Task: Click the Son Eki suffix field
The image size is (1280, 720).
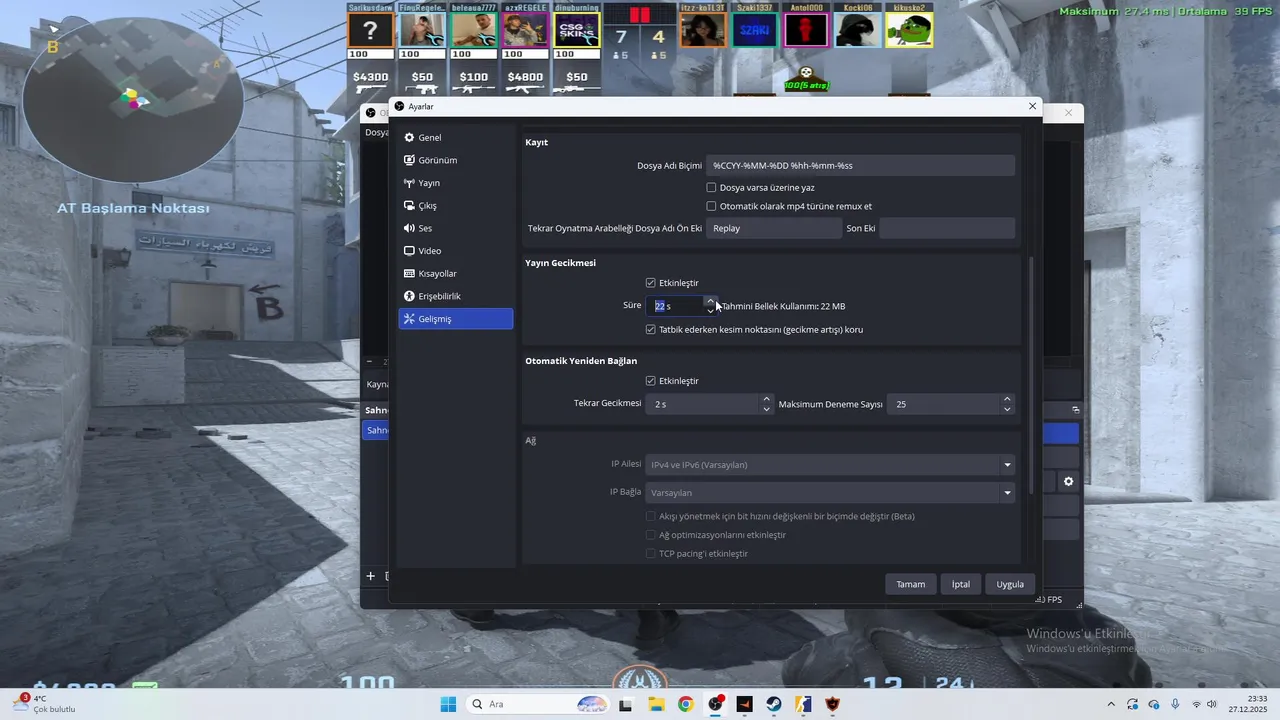Action: (947, 228)
